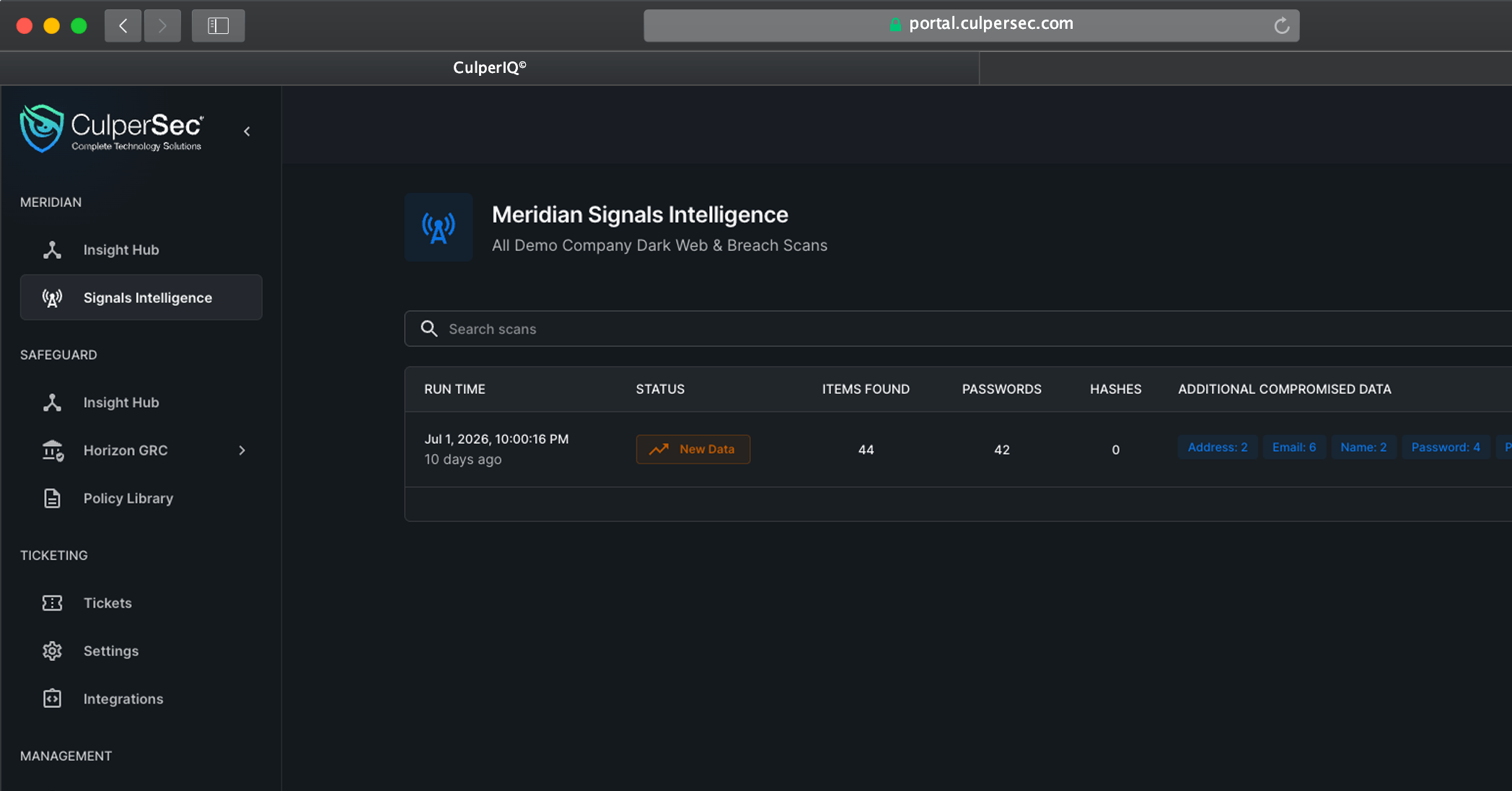Collapse the sidebar with the chevron arrow
The height and width of the screenshot is (791, 1512).
click(x=247, y=131)
